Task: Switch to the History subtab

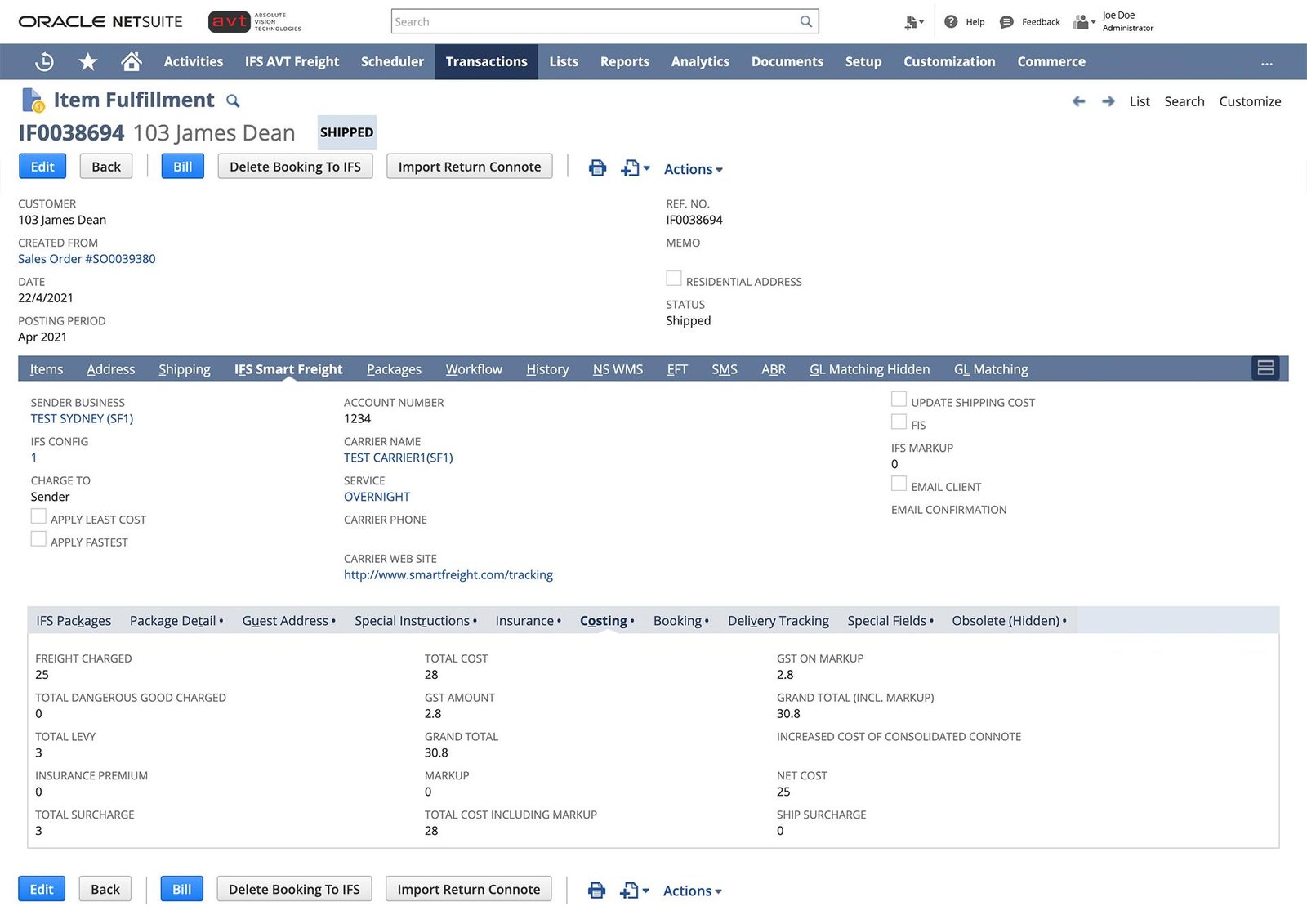Action: coord(547,369)
